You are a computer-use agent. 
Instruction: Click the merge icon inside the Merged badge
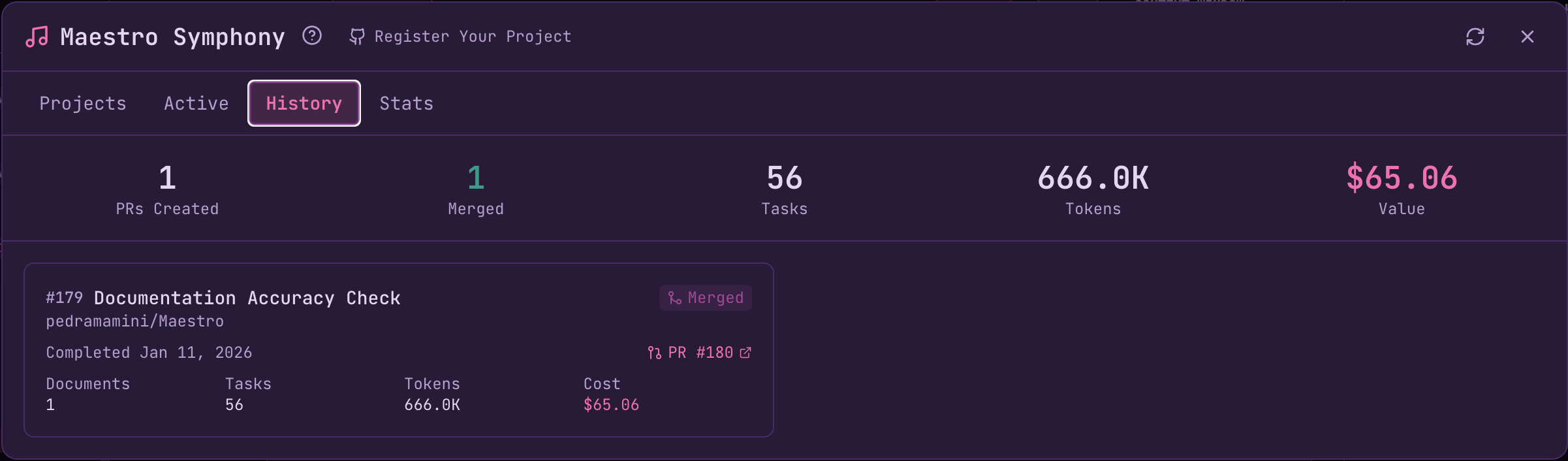tap(674, 297)
